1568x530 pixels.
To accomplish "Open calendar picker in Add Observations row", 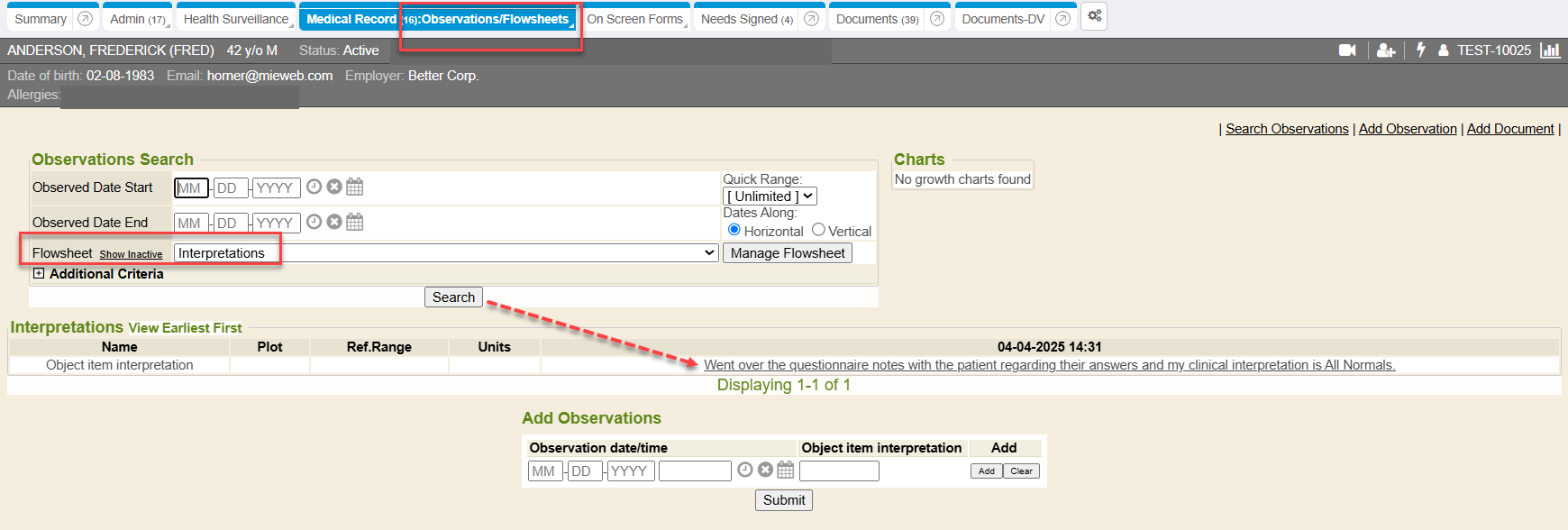I will click(x=786, y=470).
